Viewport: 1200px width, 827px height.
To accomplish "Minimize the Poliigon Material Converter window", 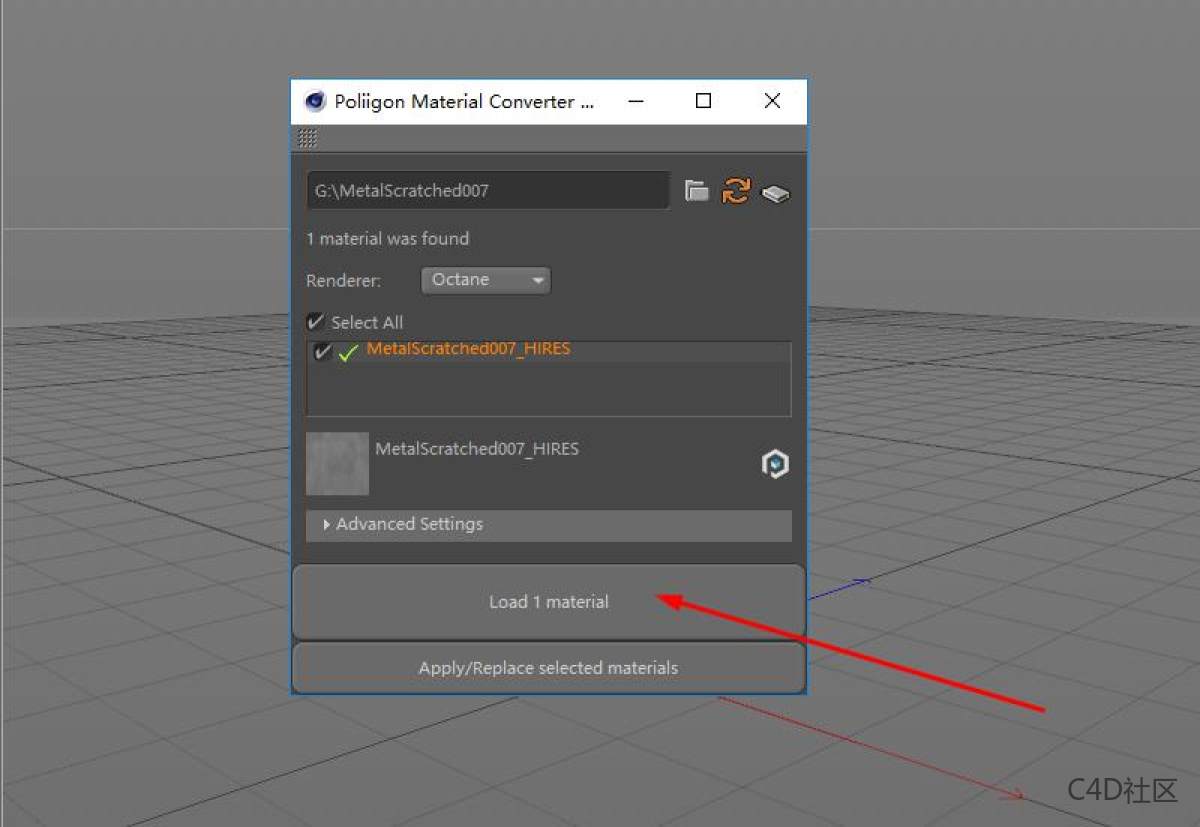I will tap(636, 101).
